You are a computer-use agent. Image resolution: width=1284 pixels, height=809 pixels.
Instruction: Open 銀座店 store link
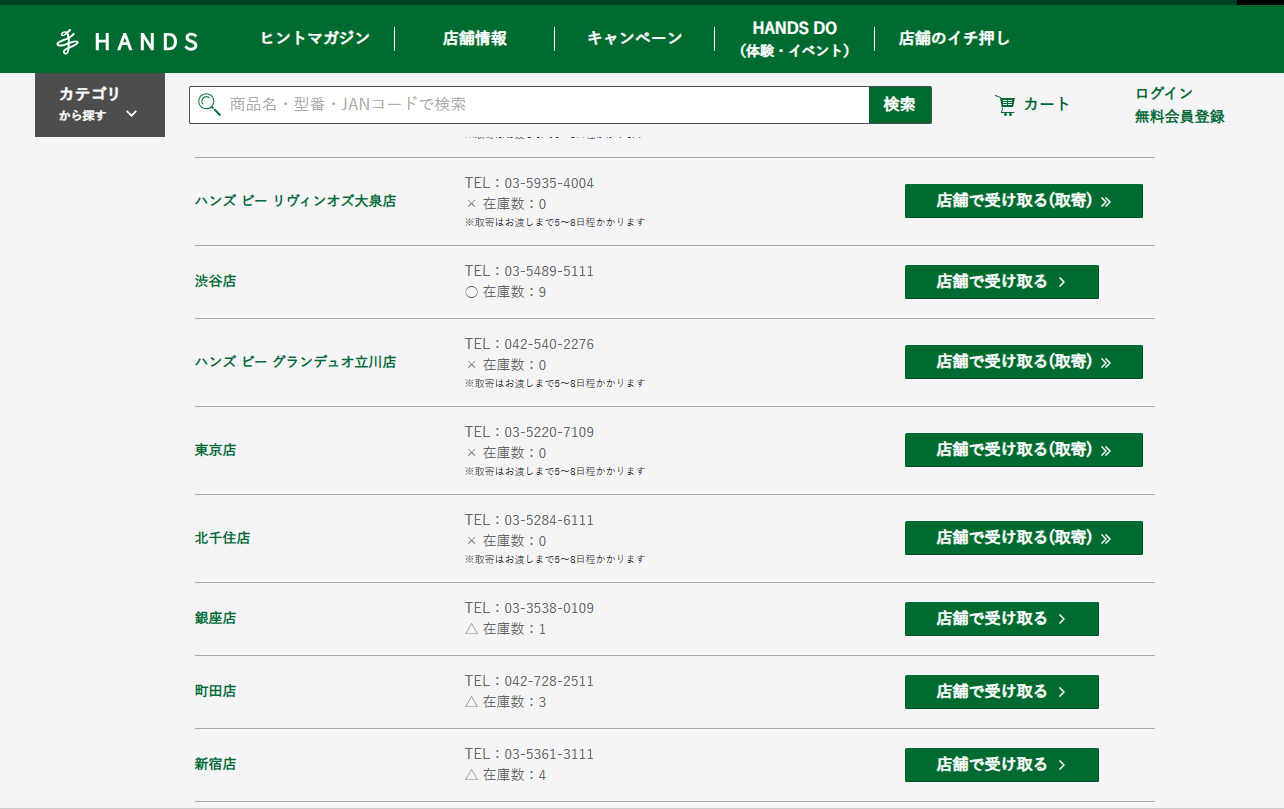(x=216, y=619)
